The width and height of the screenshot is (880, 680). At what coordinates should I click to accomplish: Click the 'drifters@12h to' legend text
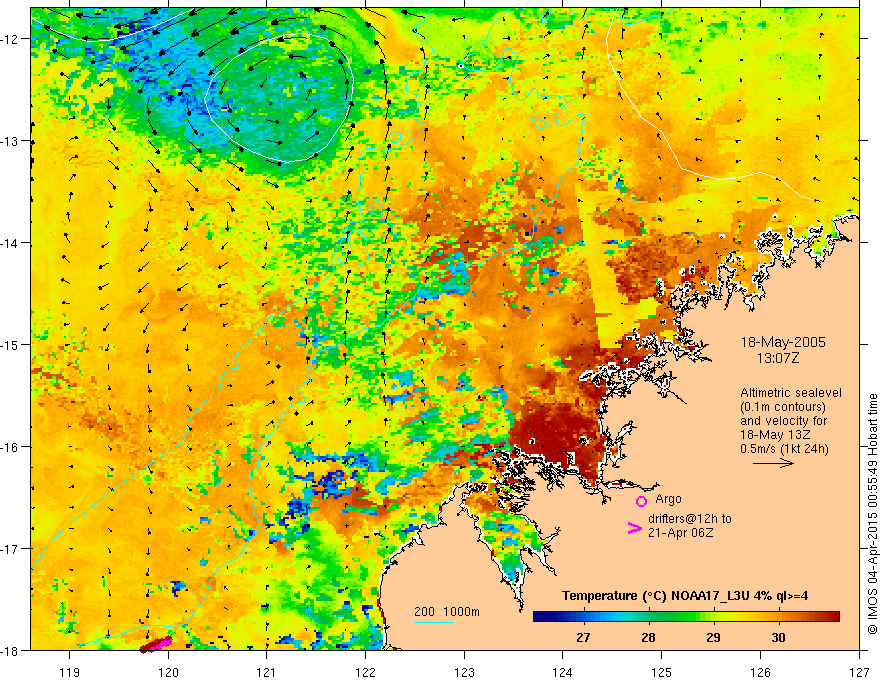690,519
